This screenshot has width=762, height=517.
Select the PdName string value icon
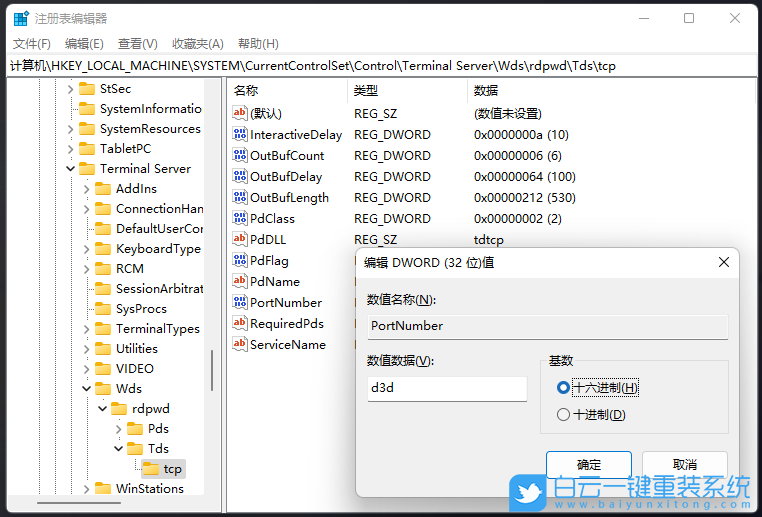[x=240, y=281]
